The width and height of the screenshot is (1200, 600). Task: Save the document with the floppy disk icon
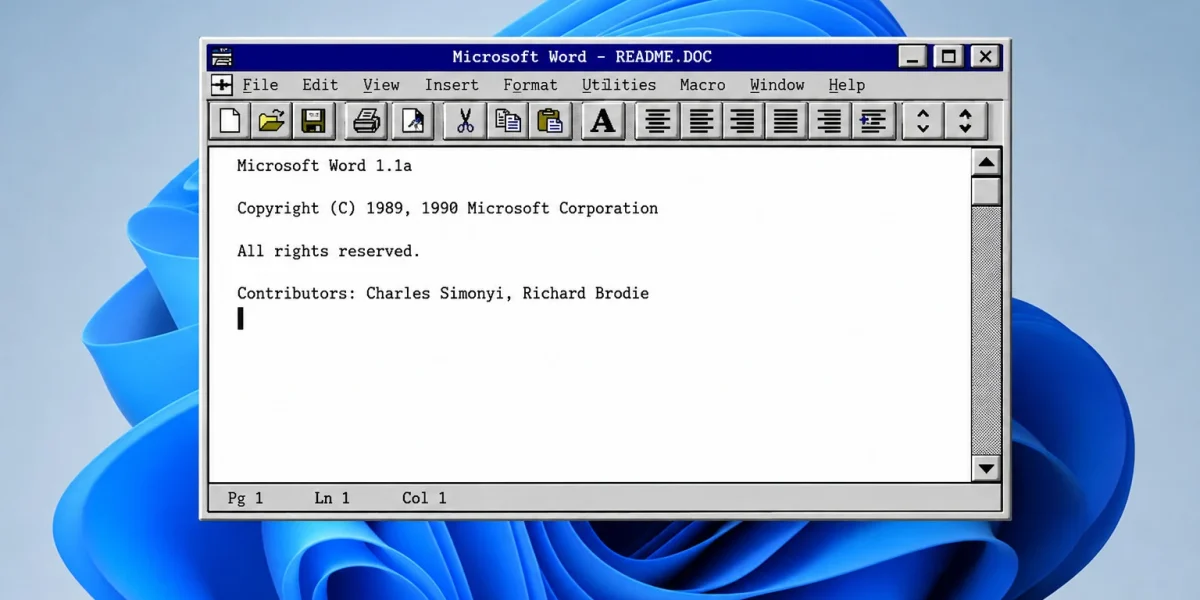313,121
